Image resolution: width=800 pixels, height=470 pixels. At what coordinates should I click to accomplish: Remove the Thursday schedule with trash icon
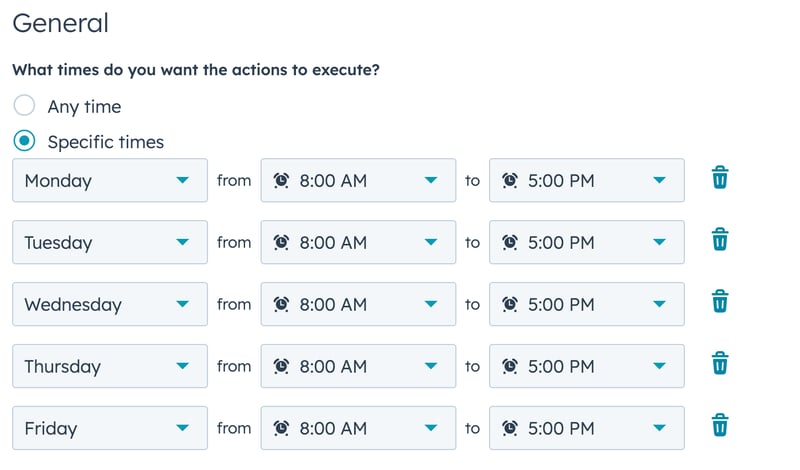tap(719, 366)
